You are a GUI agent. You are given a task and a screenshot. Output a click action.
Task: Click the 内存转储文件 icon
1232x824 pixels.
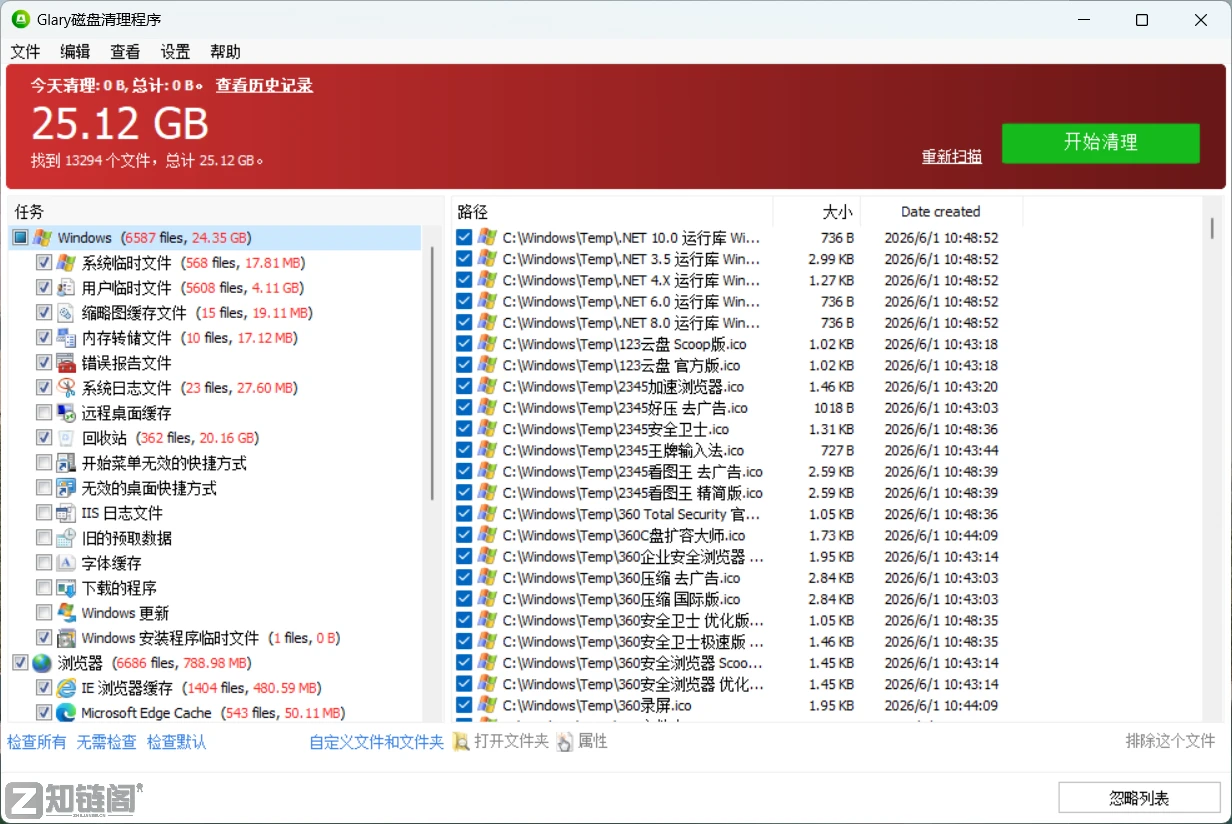point(66,338)
